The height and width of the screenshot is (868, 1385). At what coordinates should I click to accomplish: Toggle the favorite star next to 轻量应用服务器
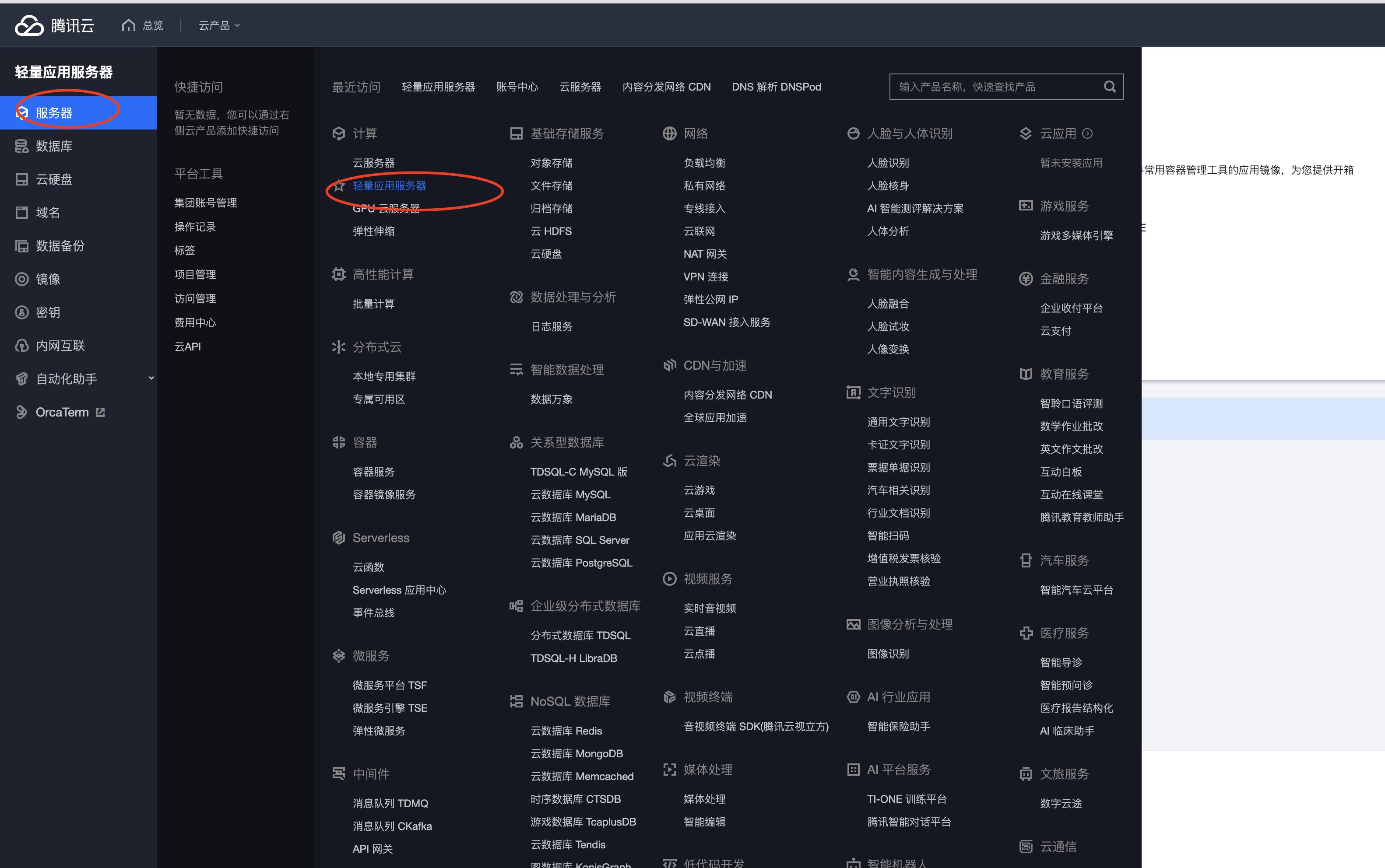(x=339, y=185)
